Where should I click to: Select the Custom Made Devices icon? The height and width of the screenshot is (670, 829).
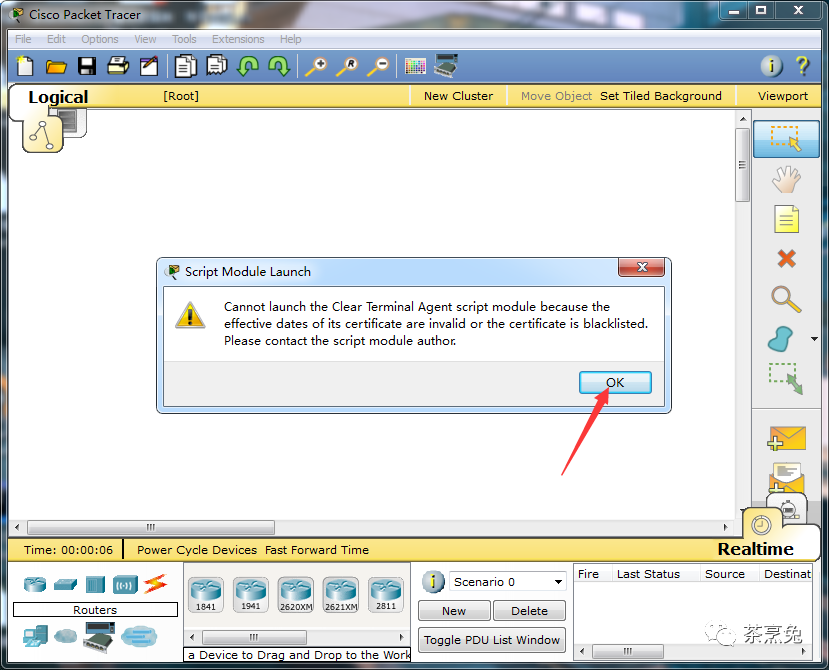click(x=99, y=636)
